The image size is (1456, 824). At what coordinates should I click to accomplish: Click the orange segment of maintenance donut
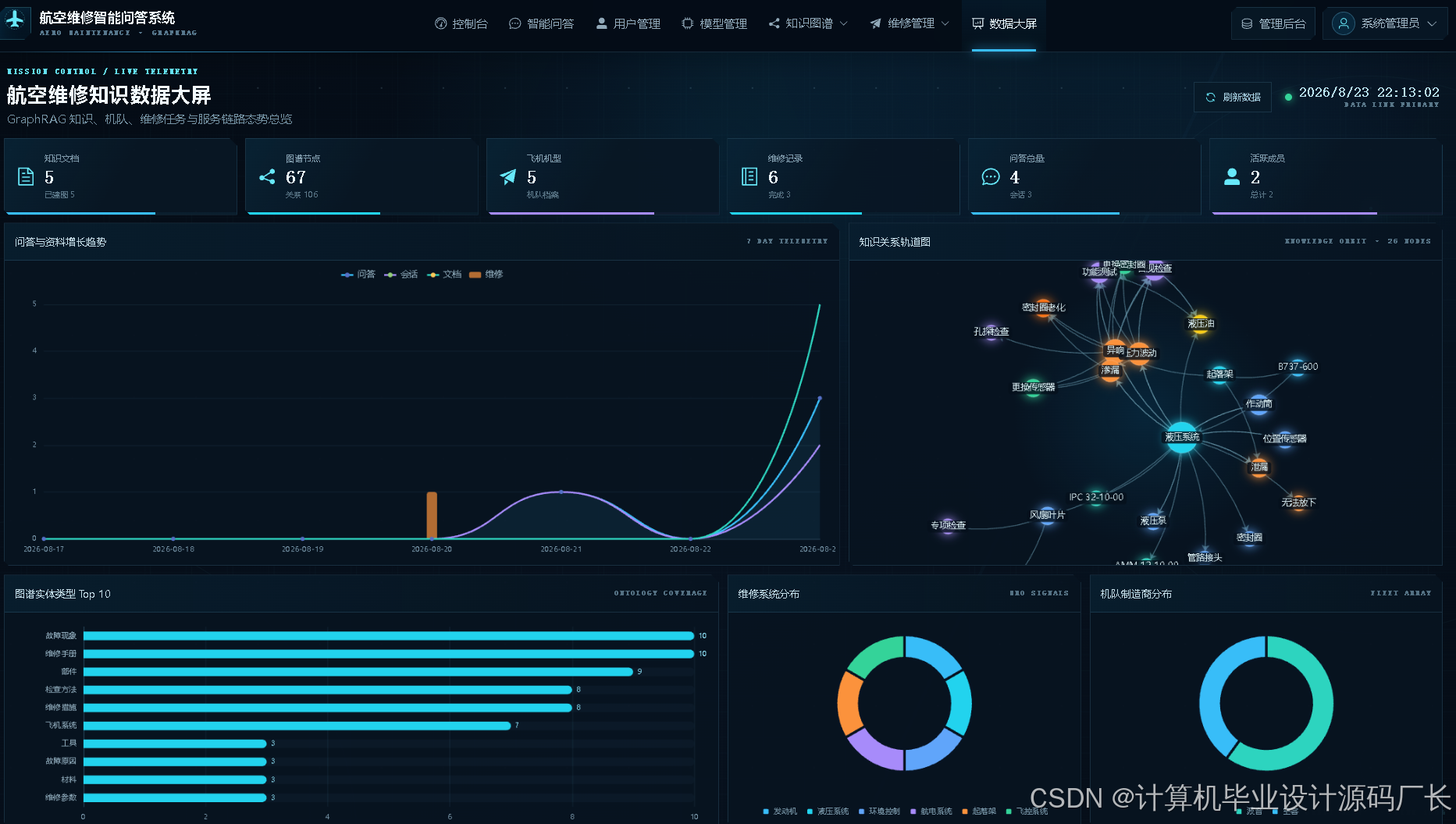click(849, 704)
